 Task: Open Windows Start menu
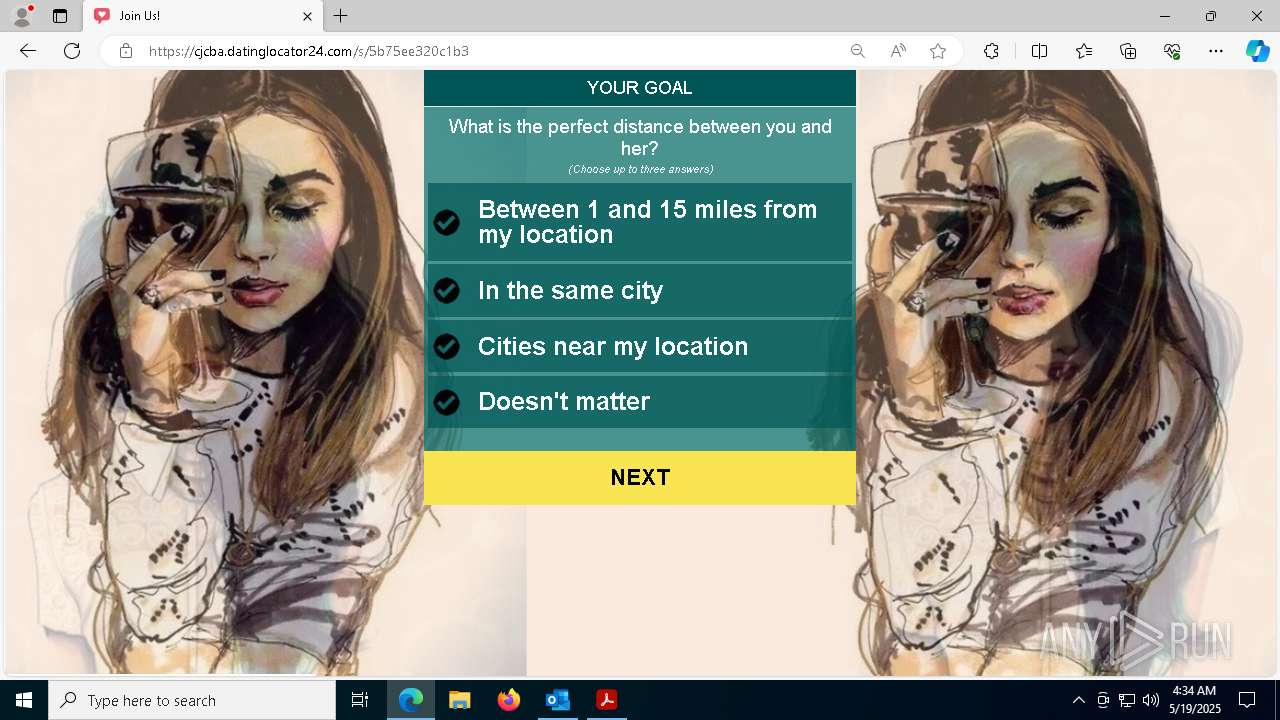coord(24,700)
